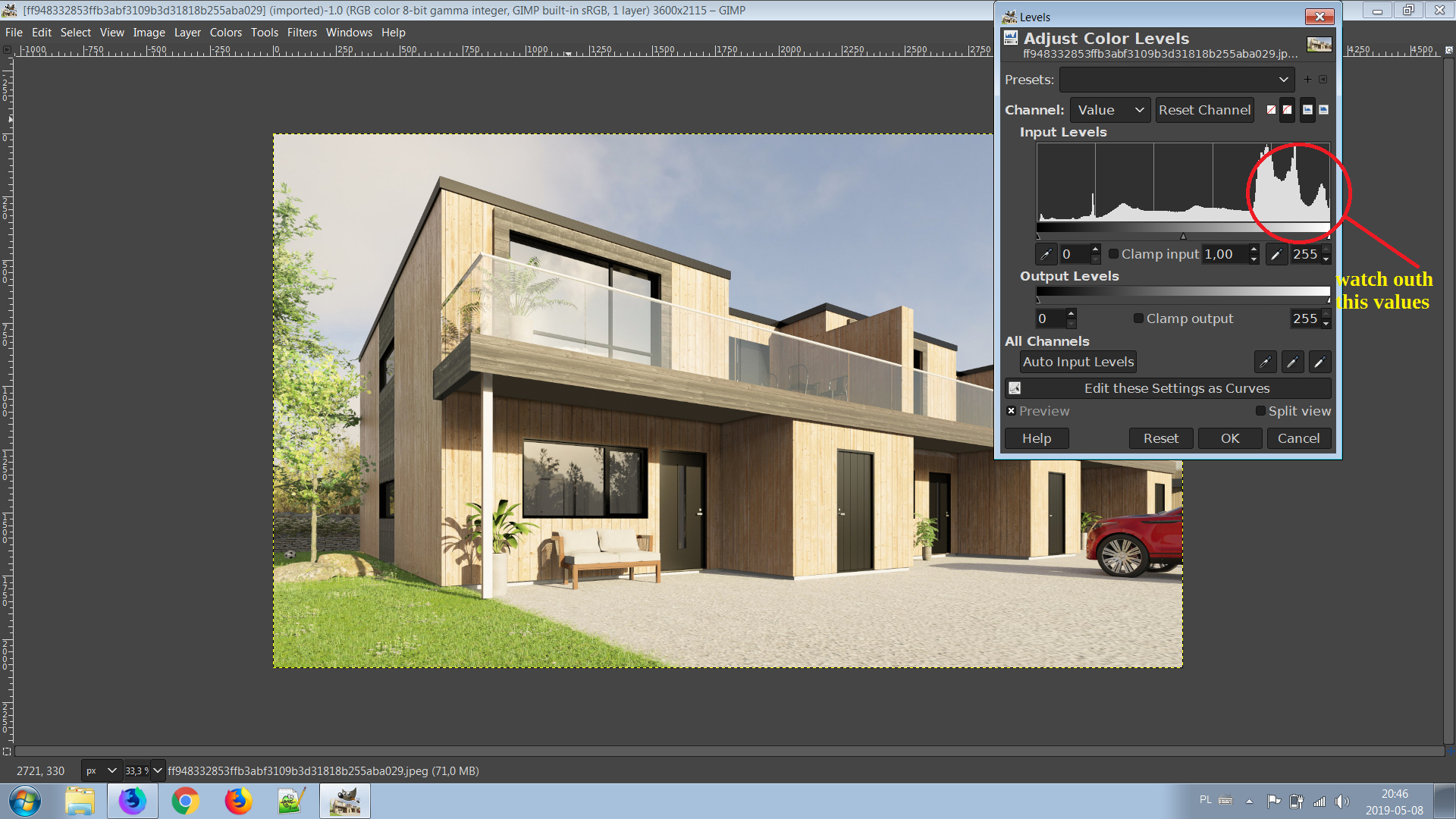Open the zoom percentage dropdown
The image size is (1456, 819).
click(x=158, y=771)
